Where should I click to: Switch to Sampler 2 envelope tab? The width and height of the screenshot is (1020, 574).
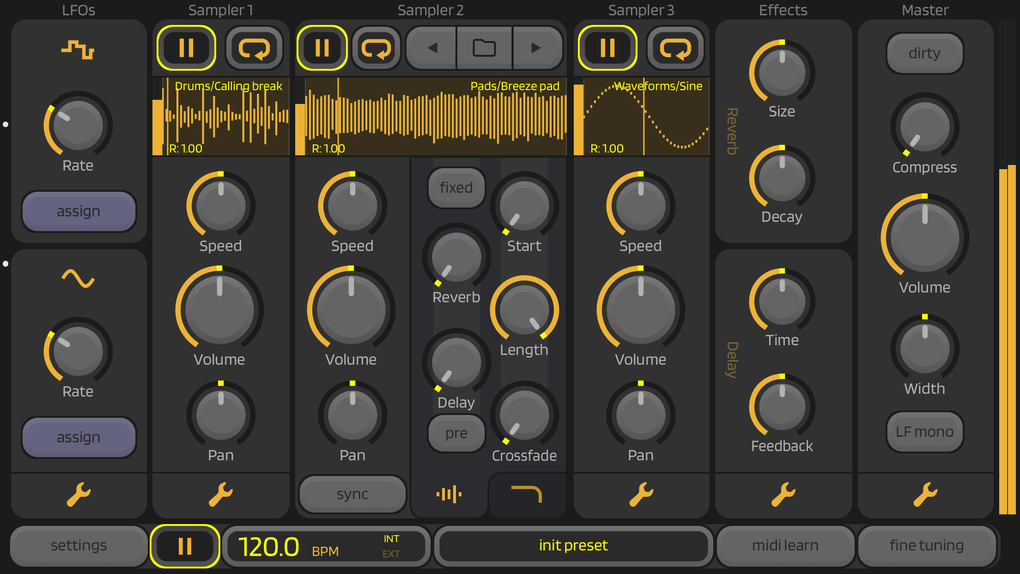coord(526,495)
